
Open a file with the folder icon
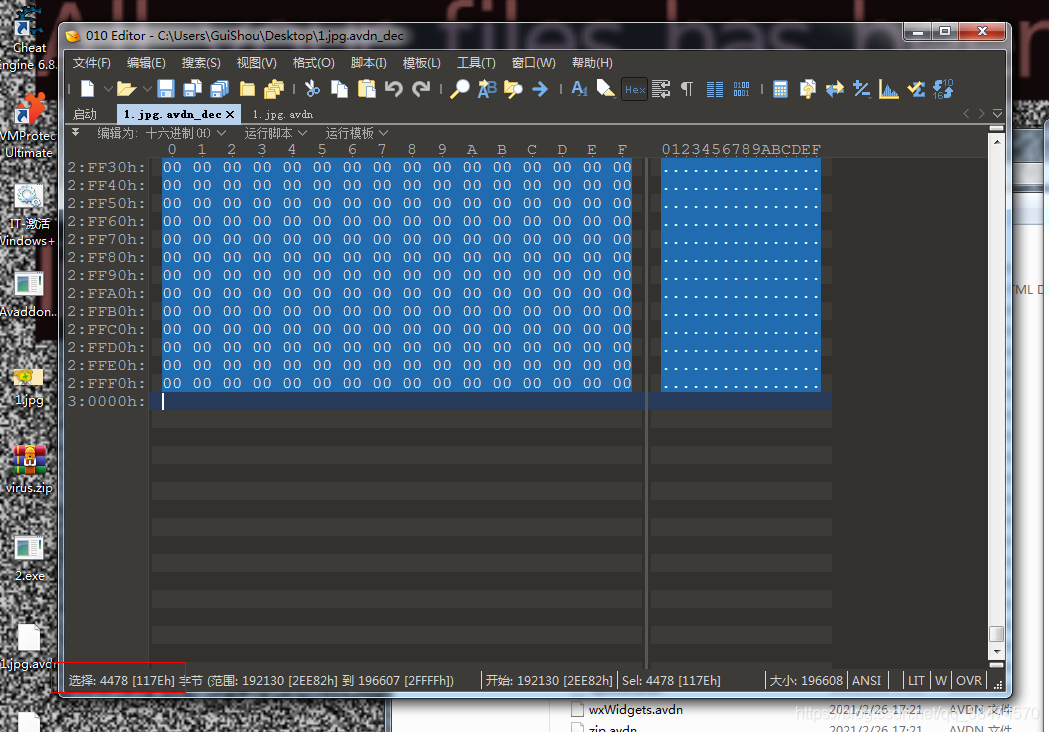coord(126,88)
